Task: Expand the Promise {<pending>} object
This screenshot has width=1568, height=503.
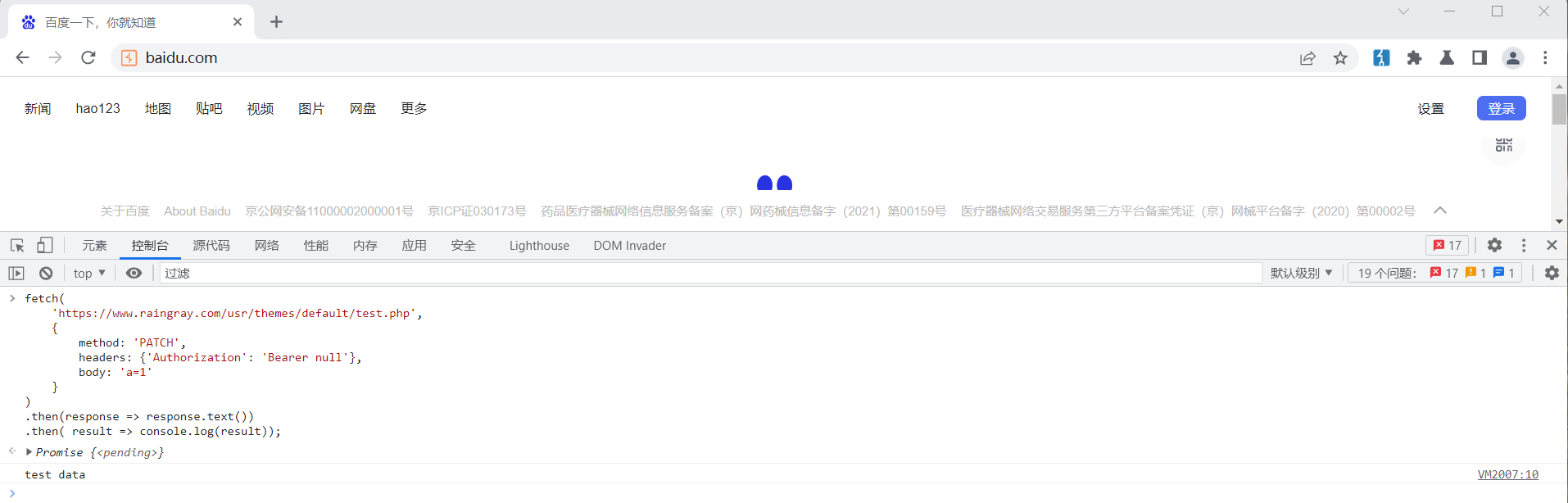Action: (x=29, y=452)
